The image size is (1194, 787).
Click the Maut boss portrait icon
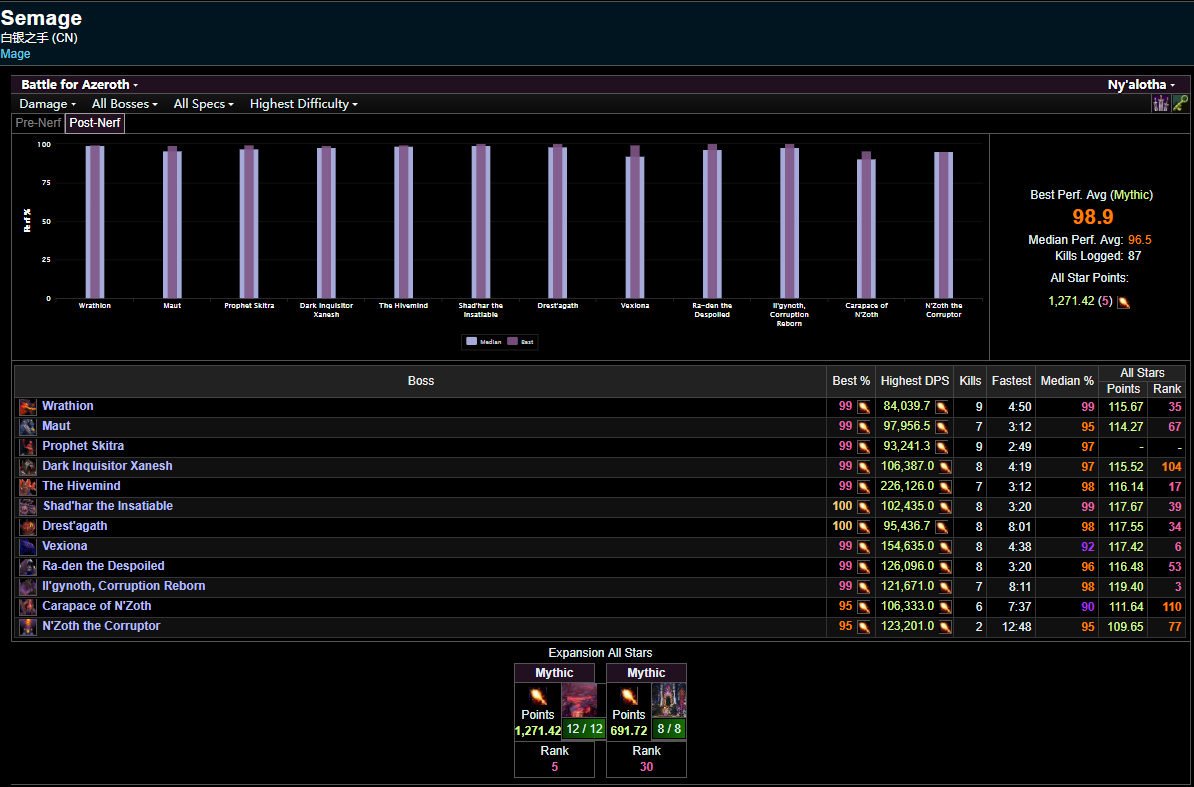click(x=27, y=426)
